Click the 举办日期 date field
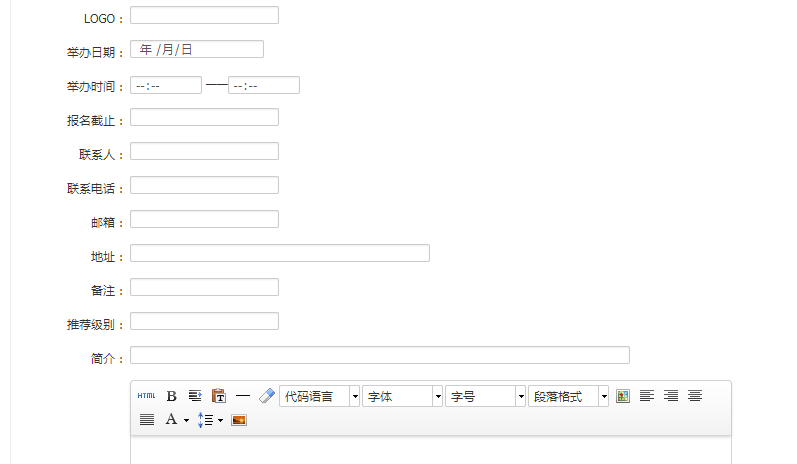This screenshot has width=797, height=464. (x=197, y=50)
